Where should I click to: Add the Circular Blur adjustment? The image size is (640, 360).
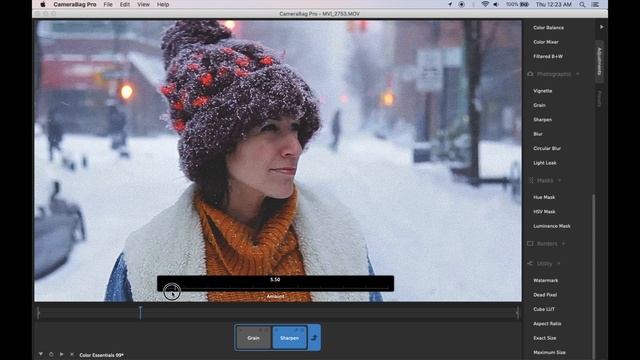click(x=547, y=149)
